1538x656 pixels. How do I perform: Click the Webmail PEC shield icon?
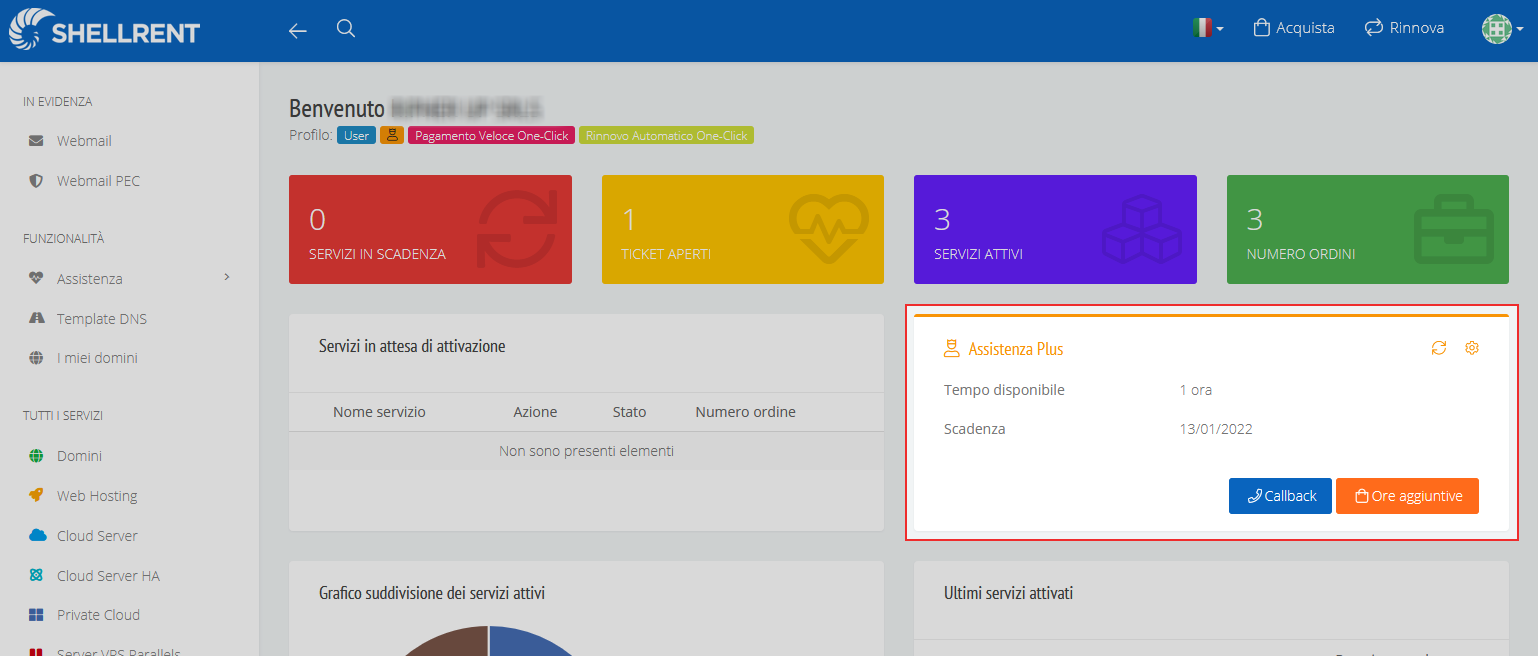click(36, 181)
